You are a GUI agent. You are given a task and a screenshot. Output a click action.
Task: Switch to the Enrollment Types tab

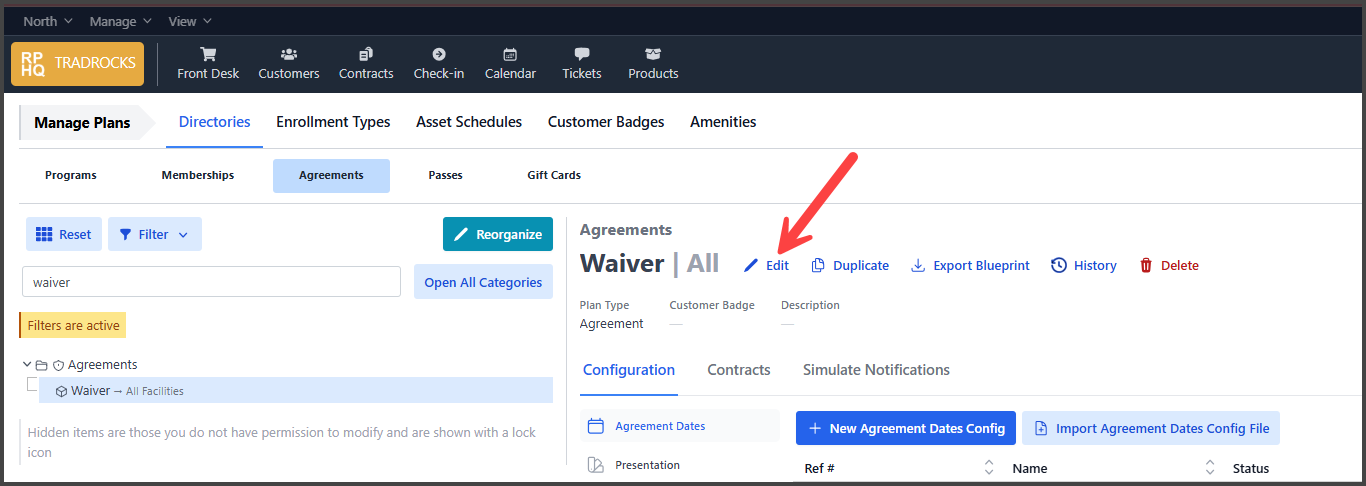333,122
